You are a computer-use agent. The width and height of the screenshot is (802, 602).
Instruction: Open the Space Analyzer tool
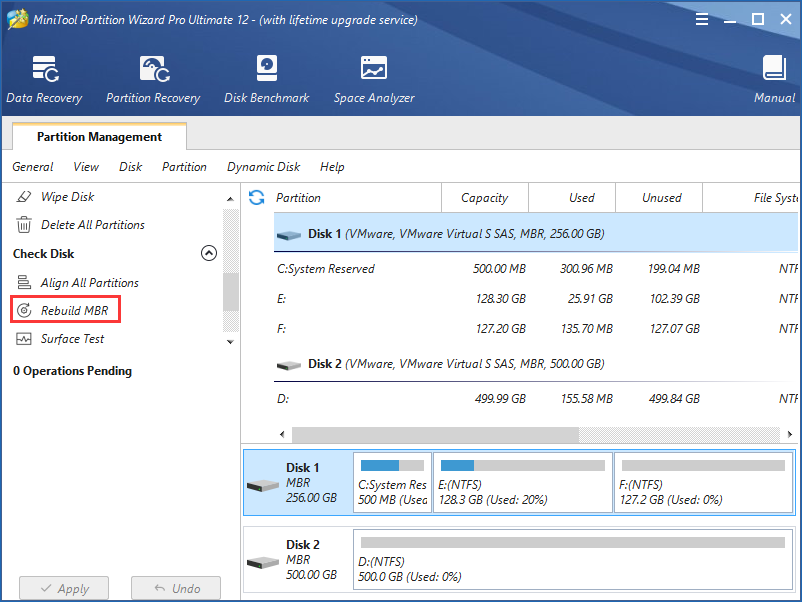374,80
